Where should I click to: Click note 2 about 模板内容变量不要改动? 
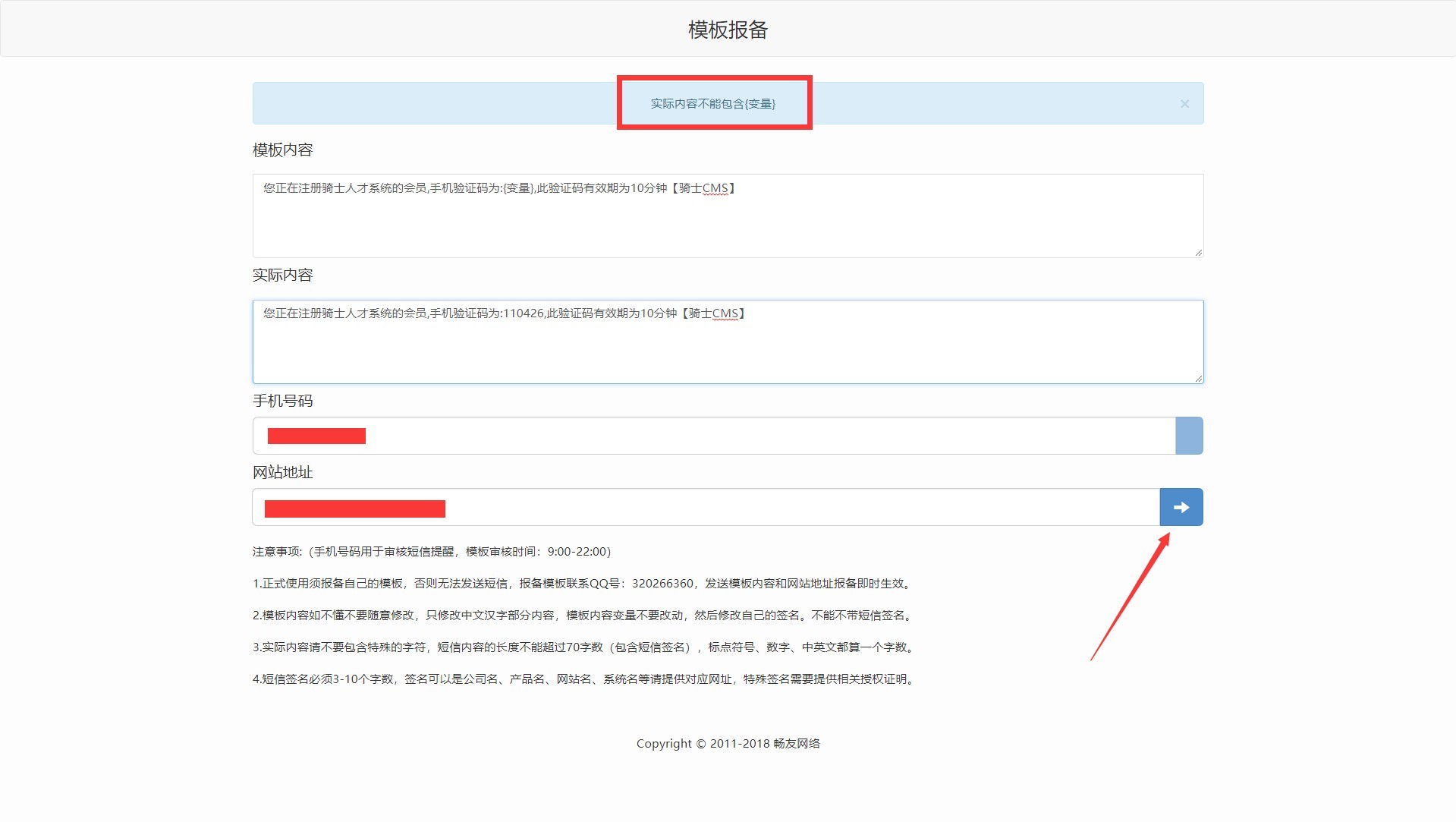584,616
